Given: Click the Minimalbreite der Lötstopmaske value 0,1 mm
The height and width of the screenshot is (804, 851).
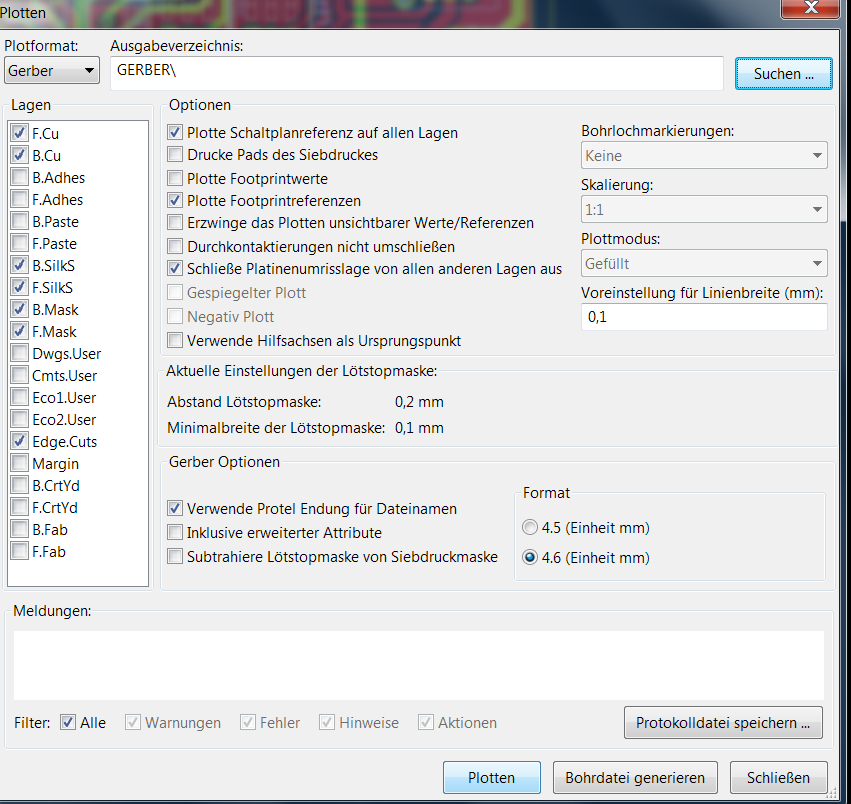Looking at the screenshot, I should 419,428.
